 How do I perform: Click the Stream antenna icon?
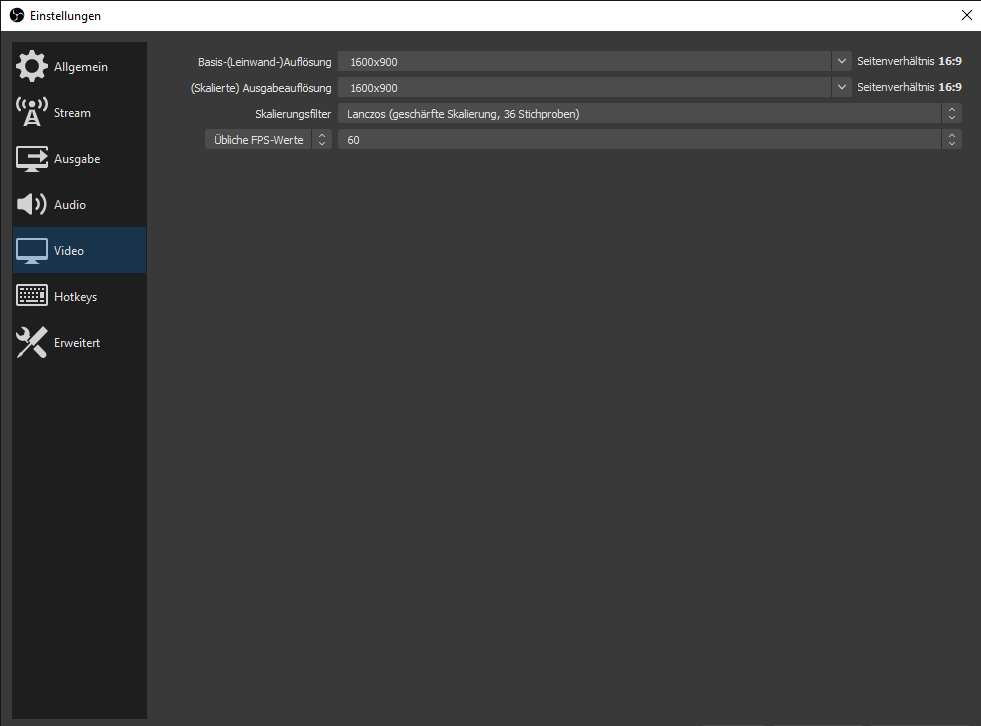point(32,113)
